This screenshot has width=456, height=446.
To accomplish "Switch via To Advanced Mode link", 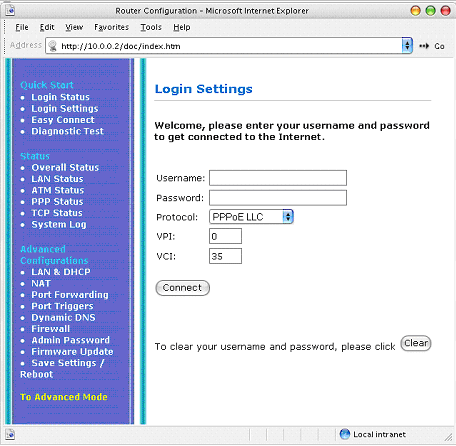I will point(64,397).
